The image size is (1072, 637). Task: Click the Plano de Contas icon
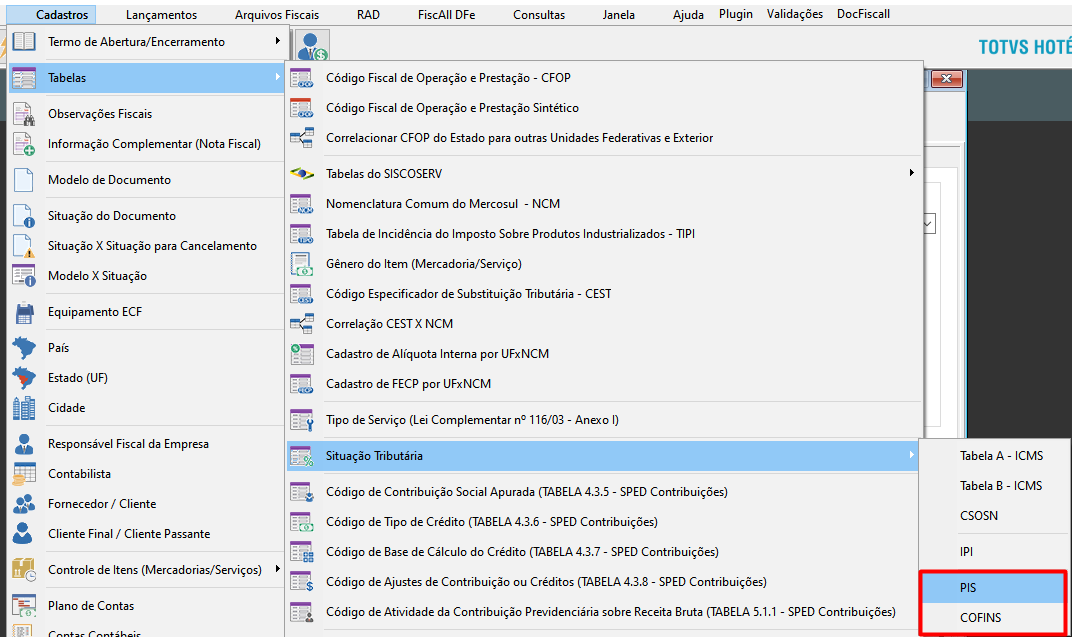(x=24, y=606)
